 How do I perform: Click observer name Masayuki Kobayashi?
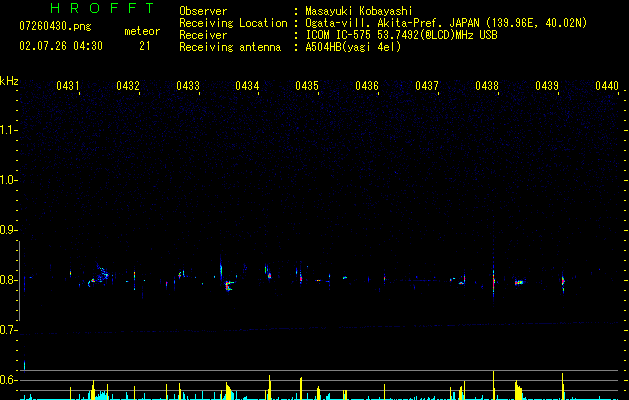359,11
